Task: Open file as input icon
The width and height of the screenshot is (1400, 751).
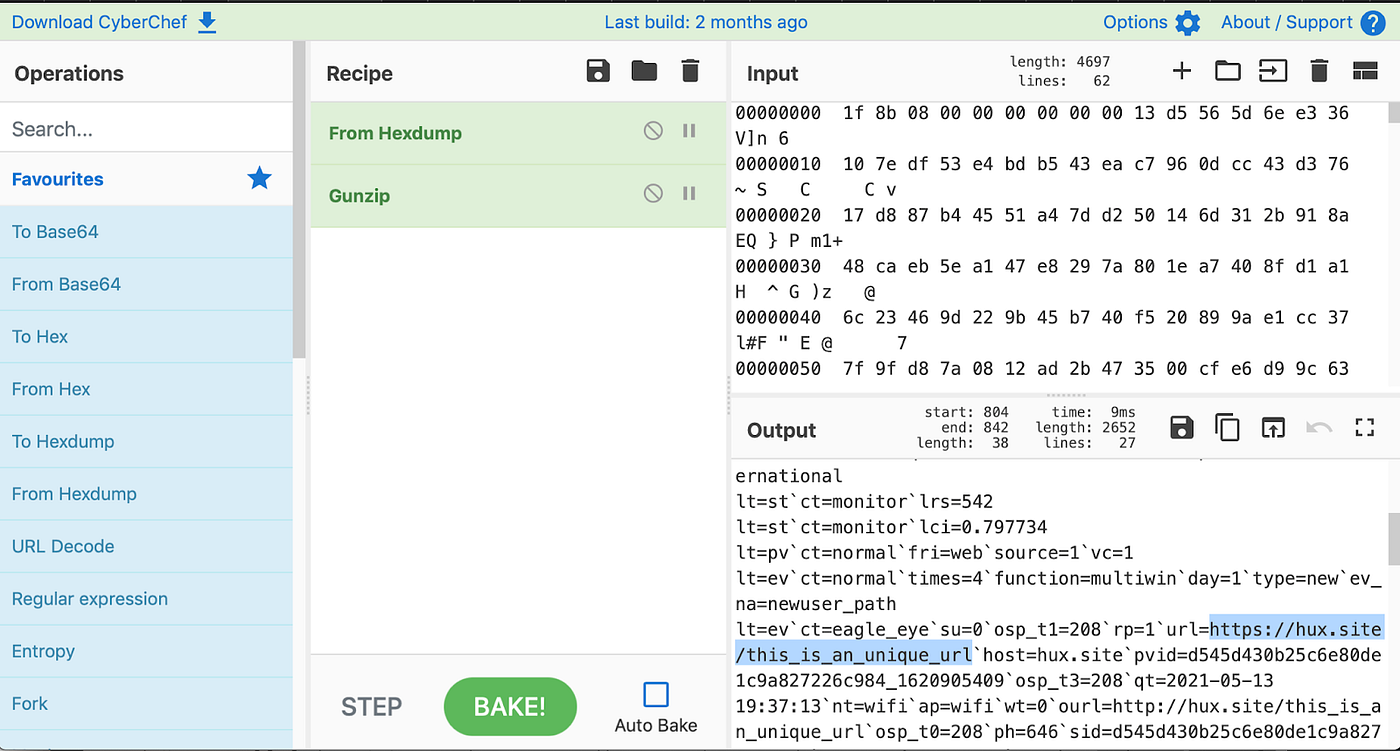Action: (1273, 70)
